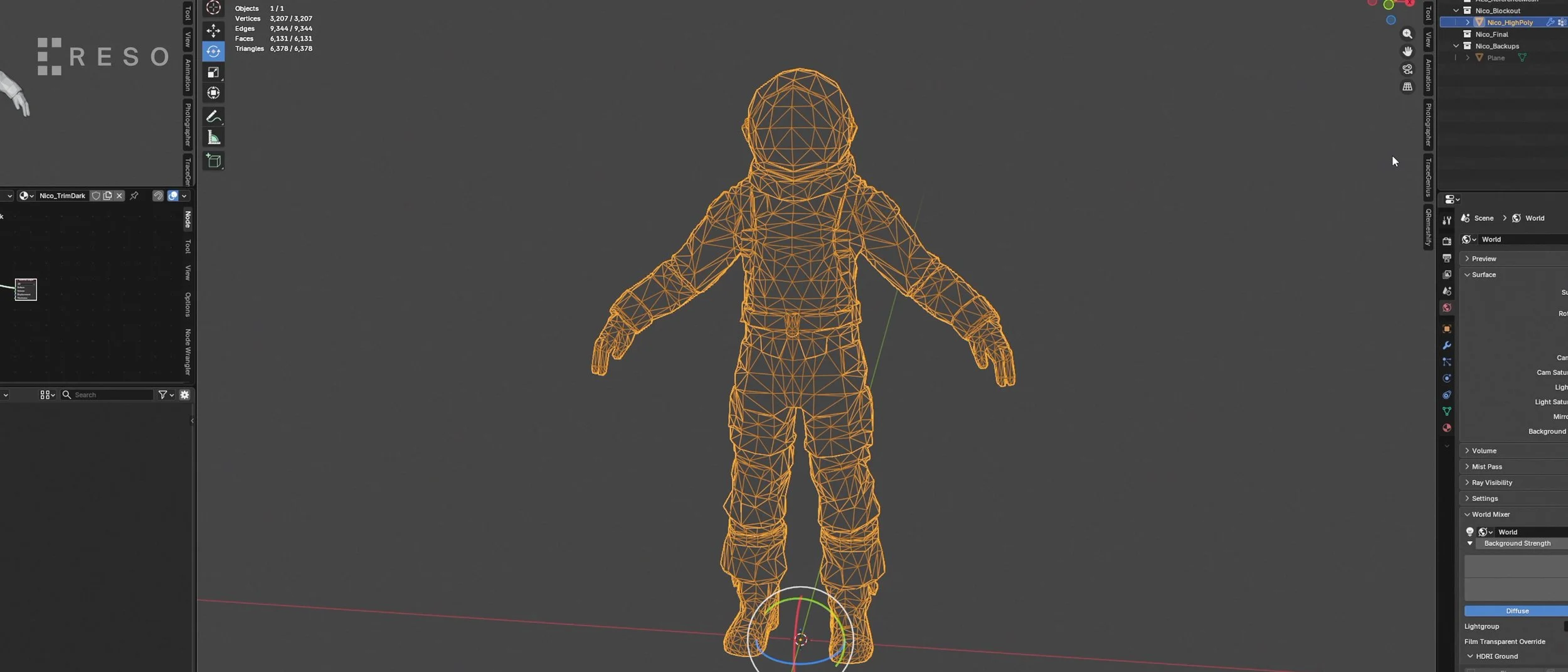Open Photographer tab beside outliner
The height and width of the screenshot is (672, 1568).
click(1428, 125)
